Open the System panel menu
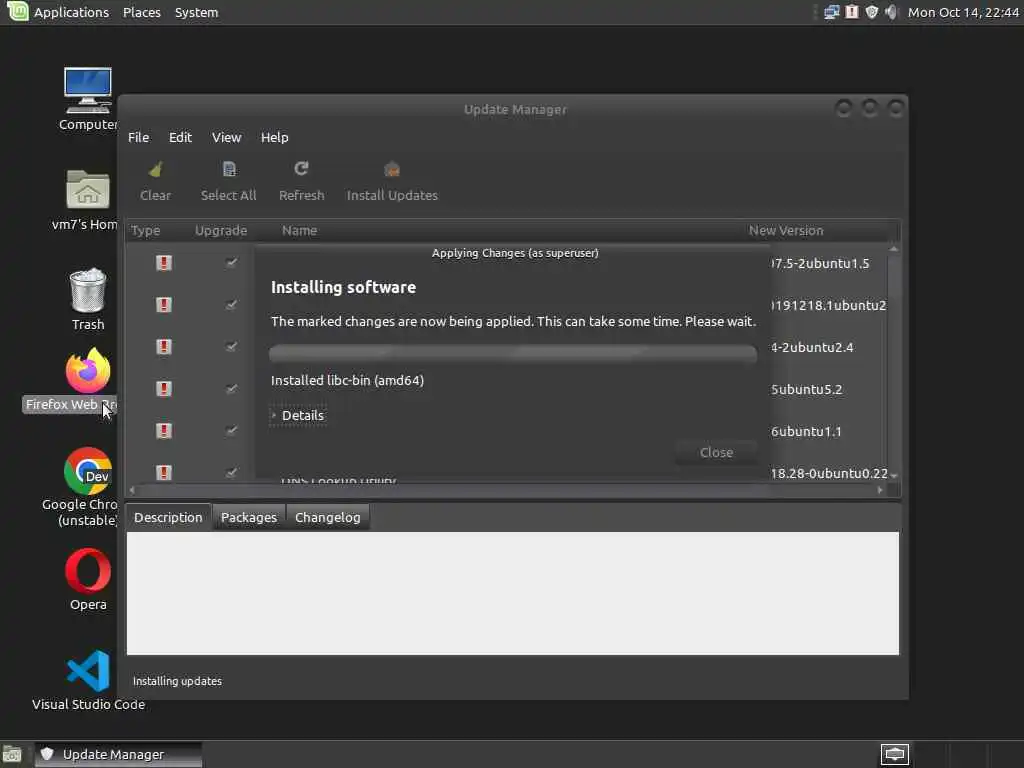Screen dimensions: 1024x768 pyautogui.click(x=196, y=12)
